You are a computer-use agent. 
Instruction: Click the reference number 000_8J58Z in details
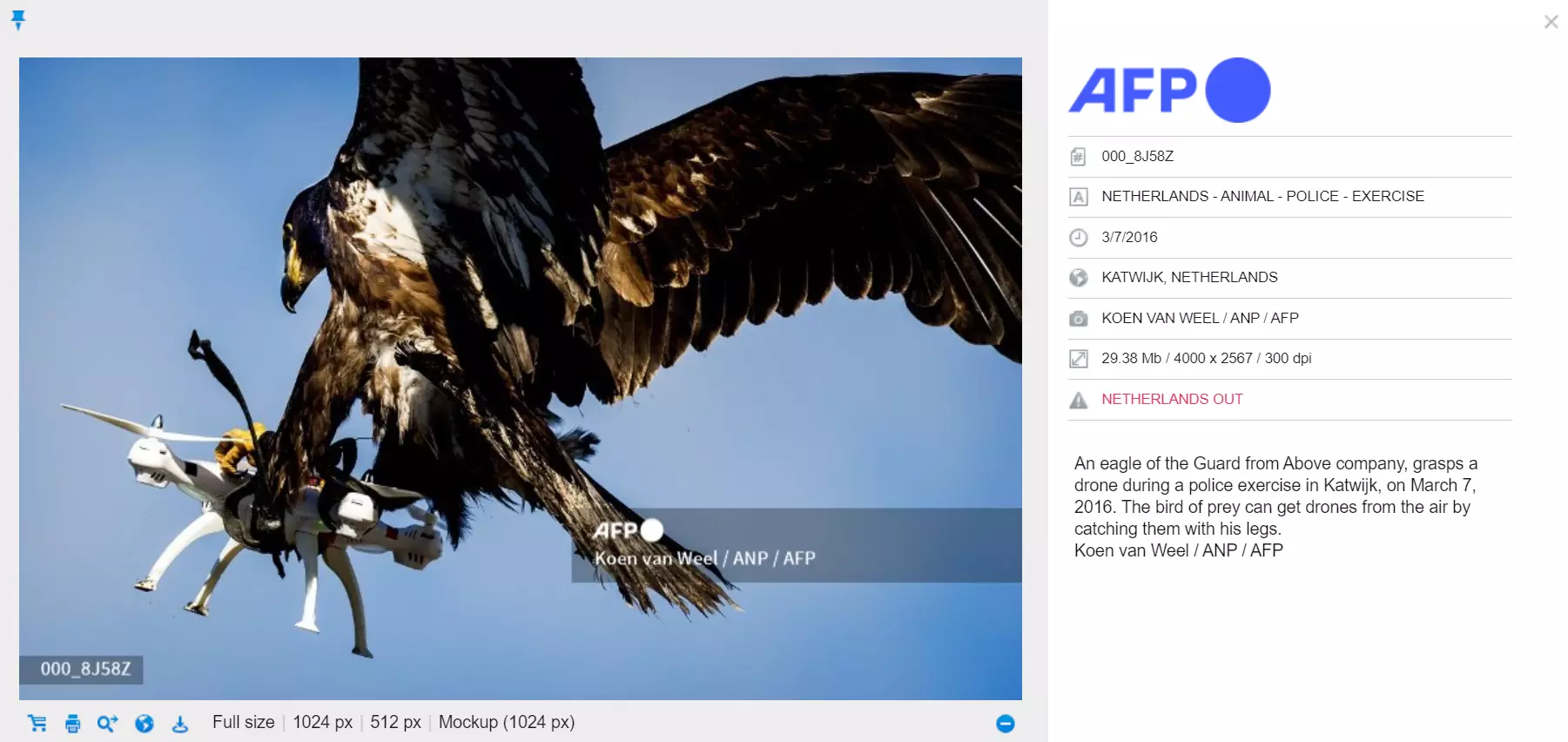coord(1137,156)
